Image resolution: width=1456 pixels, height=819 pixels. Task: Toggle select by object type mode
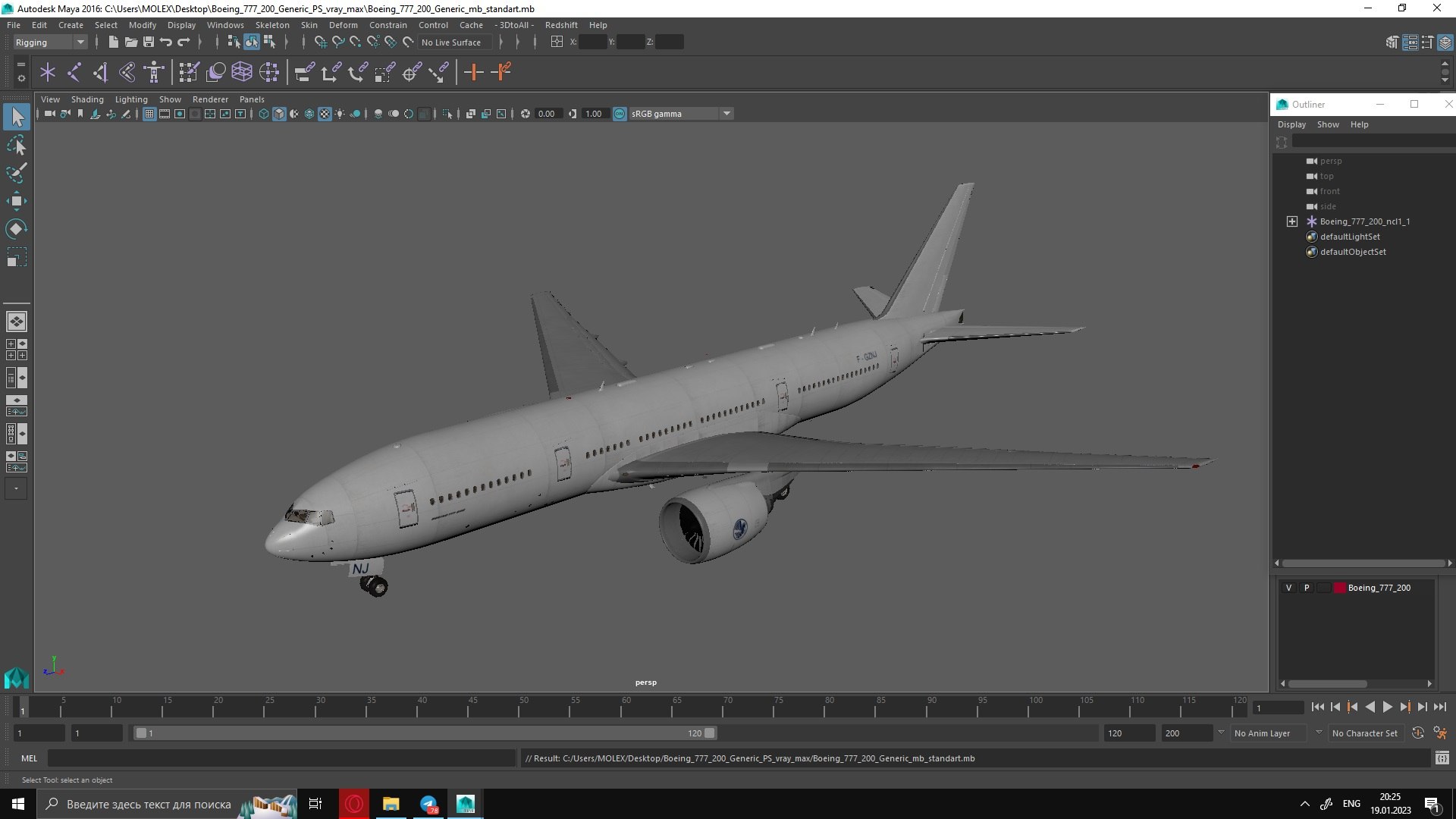[252, 42]
